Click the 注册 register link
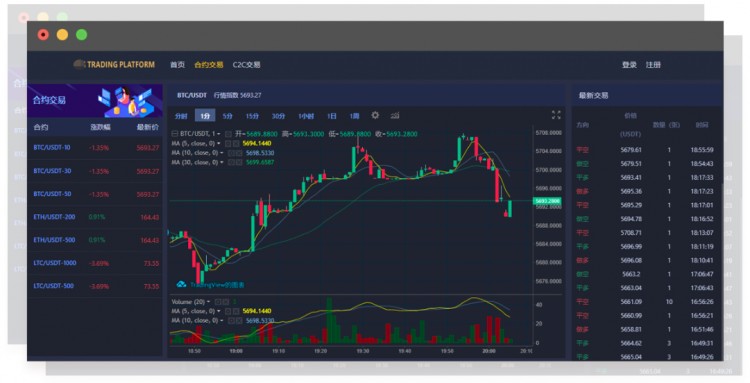 tap(653, 65)
